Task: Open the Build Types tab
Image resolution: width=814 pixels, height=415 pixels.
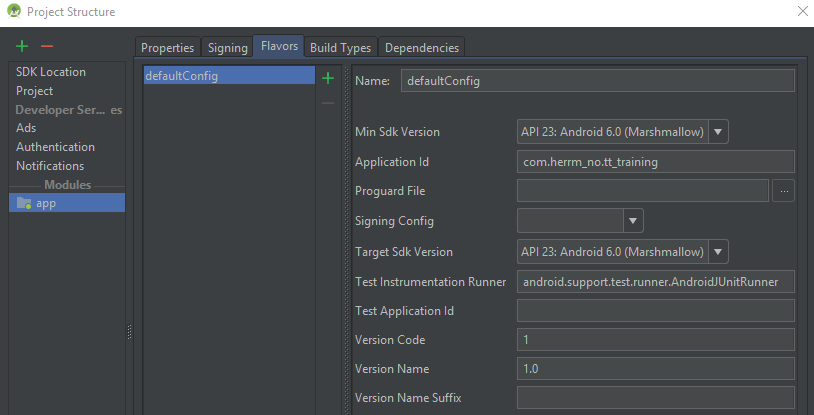Action: click(x=340, y=48)
